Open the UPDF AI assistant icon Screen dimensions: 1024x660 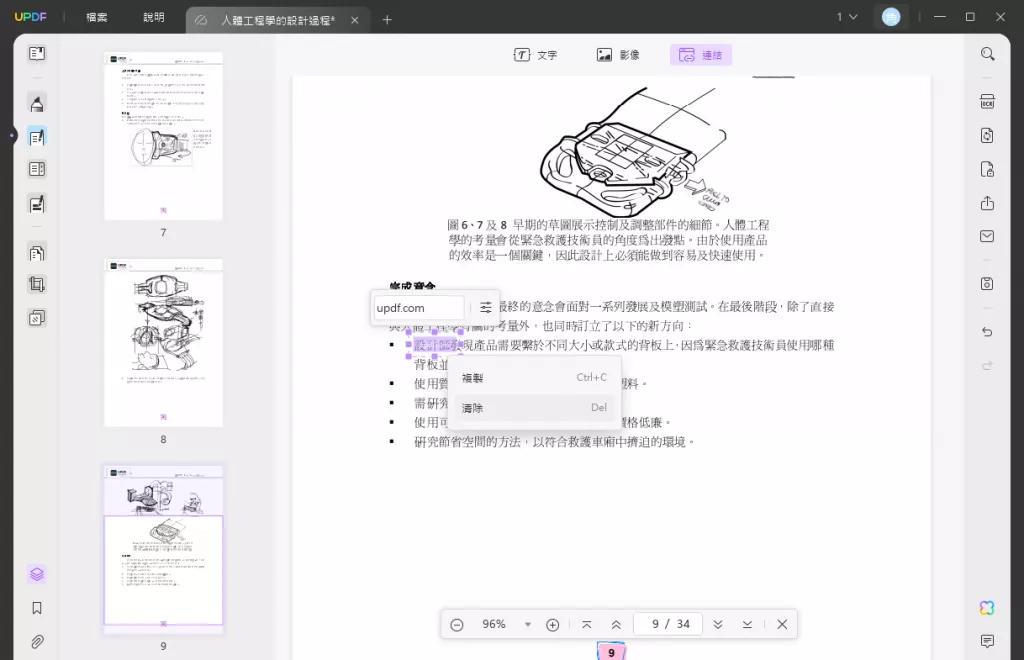coord(987,608)
